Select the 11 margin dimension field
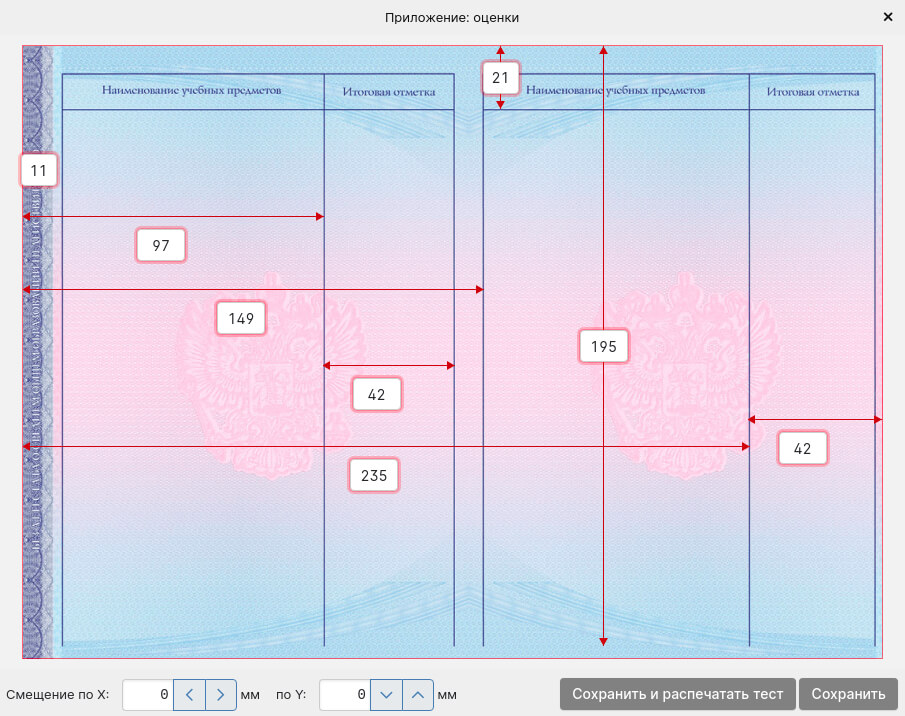 coord(39,171)
